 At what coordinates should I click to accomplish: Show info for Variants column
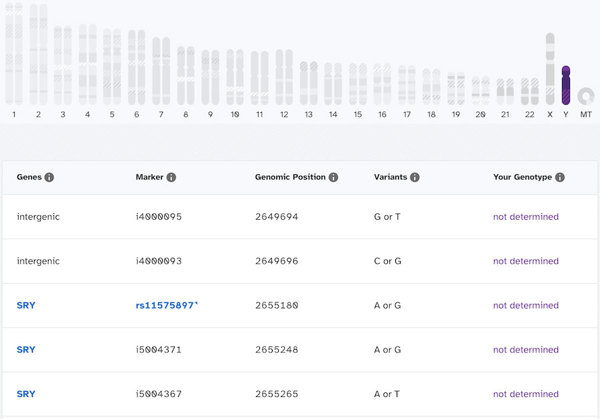415,177
